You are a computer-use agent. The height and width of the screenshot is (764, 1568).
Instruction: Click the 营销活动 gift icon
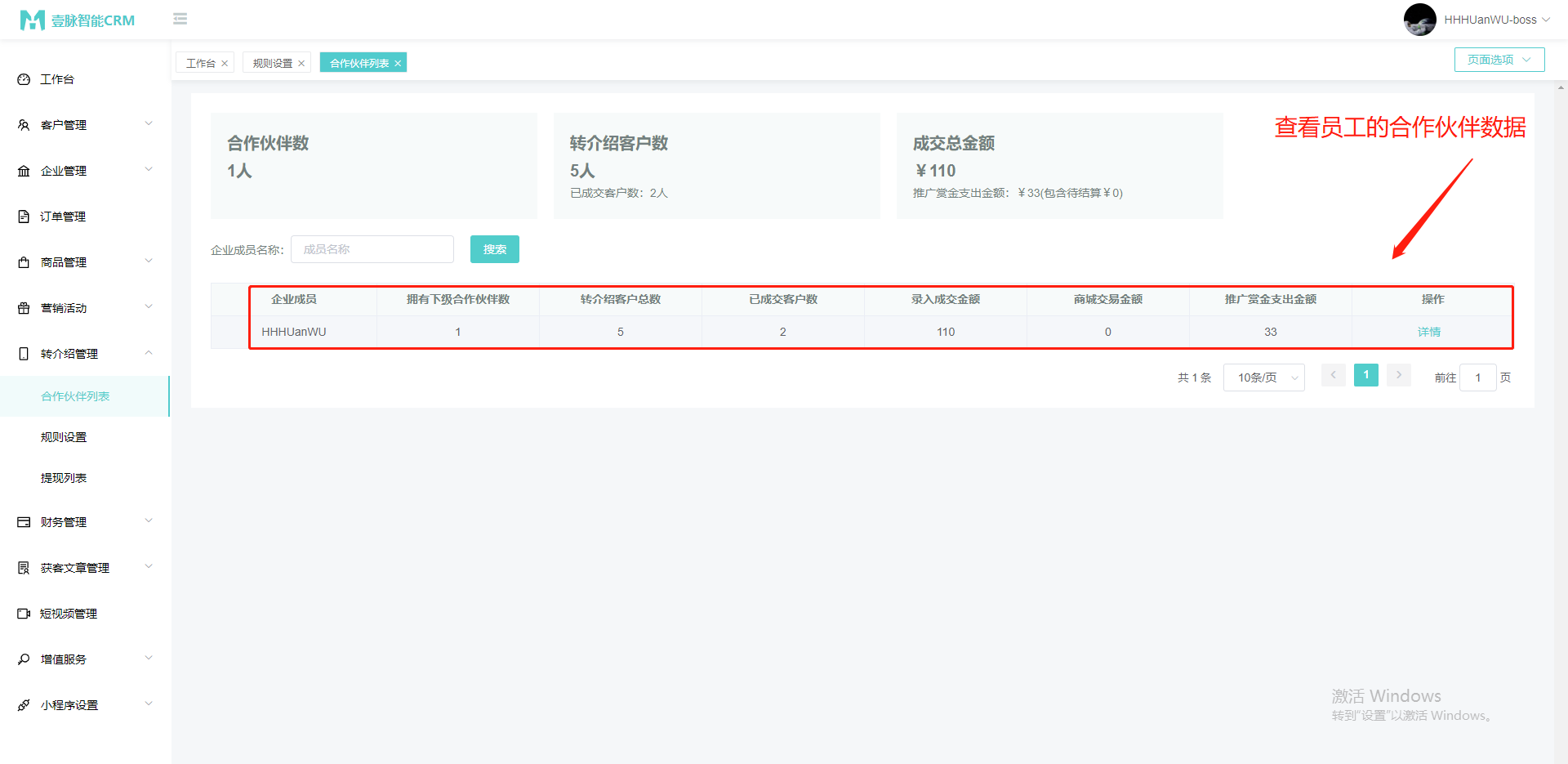pos(24,308)
